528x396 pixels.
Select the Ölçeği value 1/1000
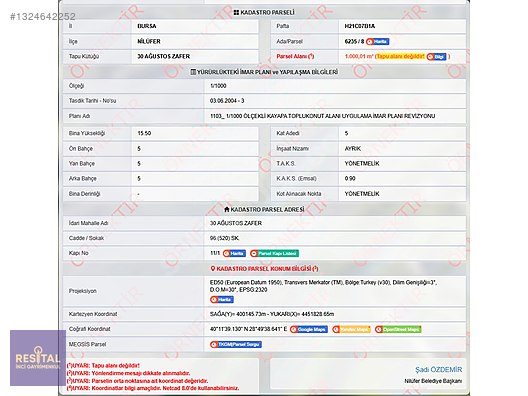(218, 86)
